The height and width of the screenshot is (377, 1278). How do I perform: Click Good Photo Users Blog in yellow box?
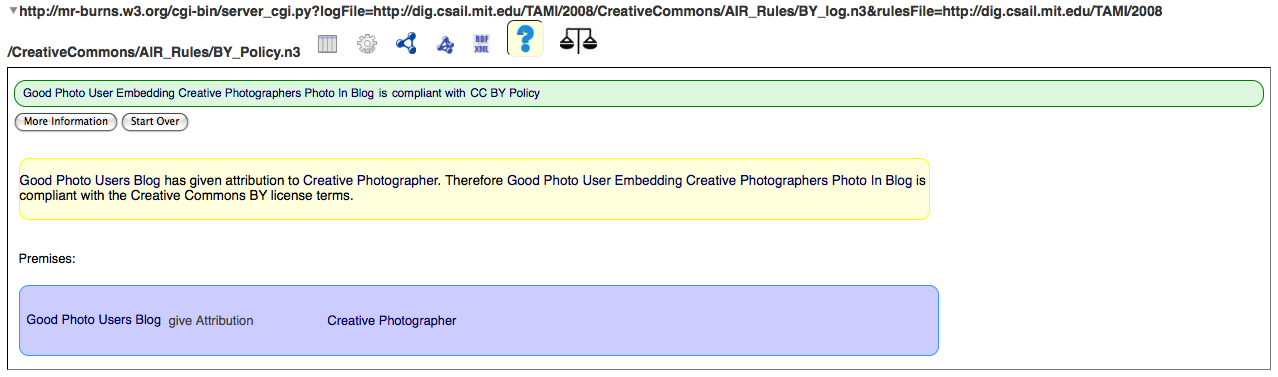(90, 181)
